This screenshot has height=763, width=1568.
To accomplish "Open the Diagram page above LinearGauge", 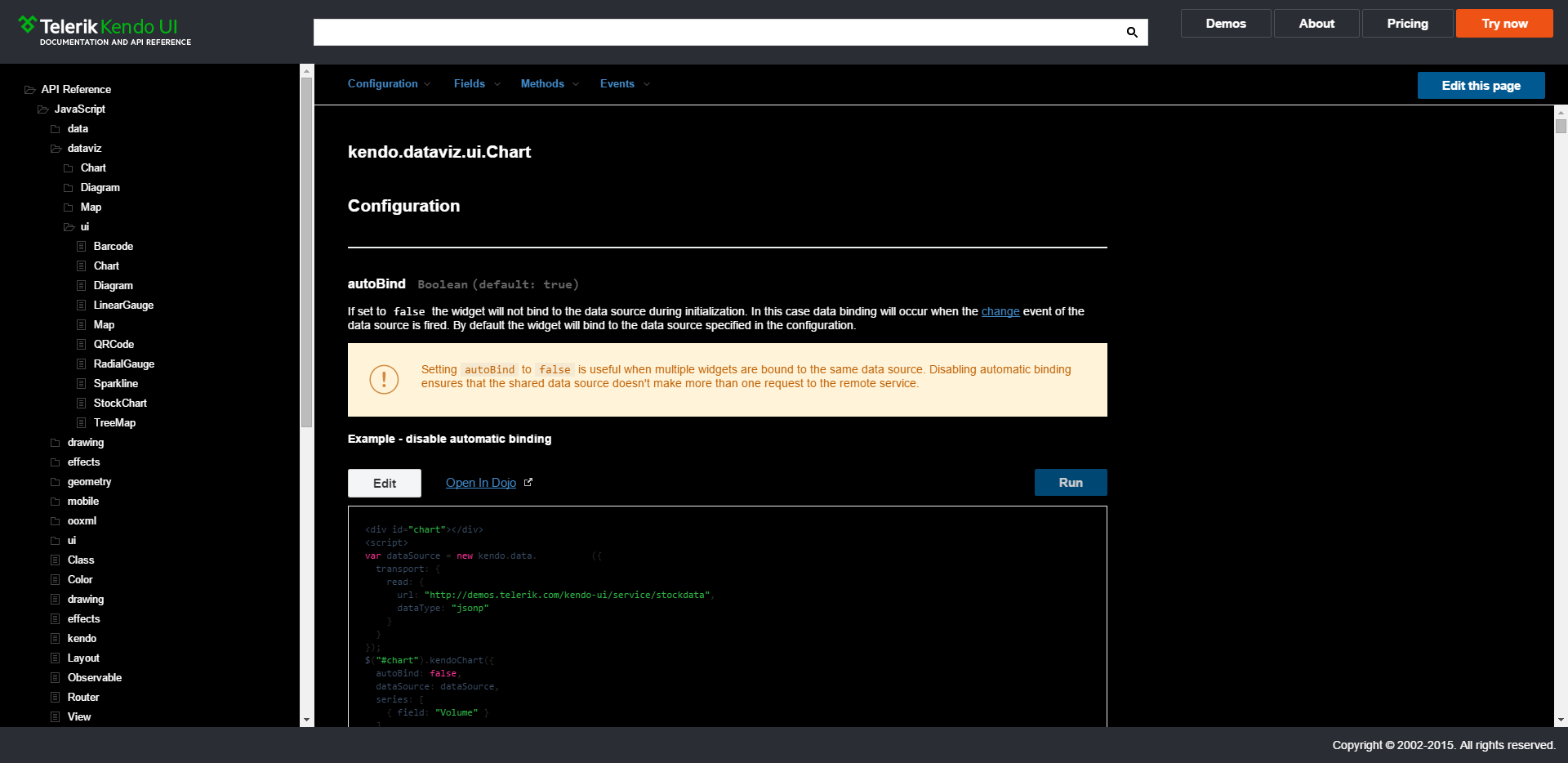I will click(x=114, y=286).
